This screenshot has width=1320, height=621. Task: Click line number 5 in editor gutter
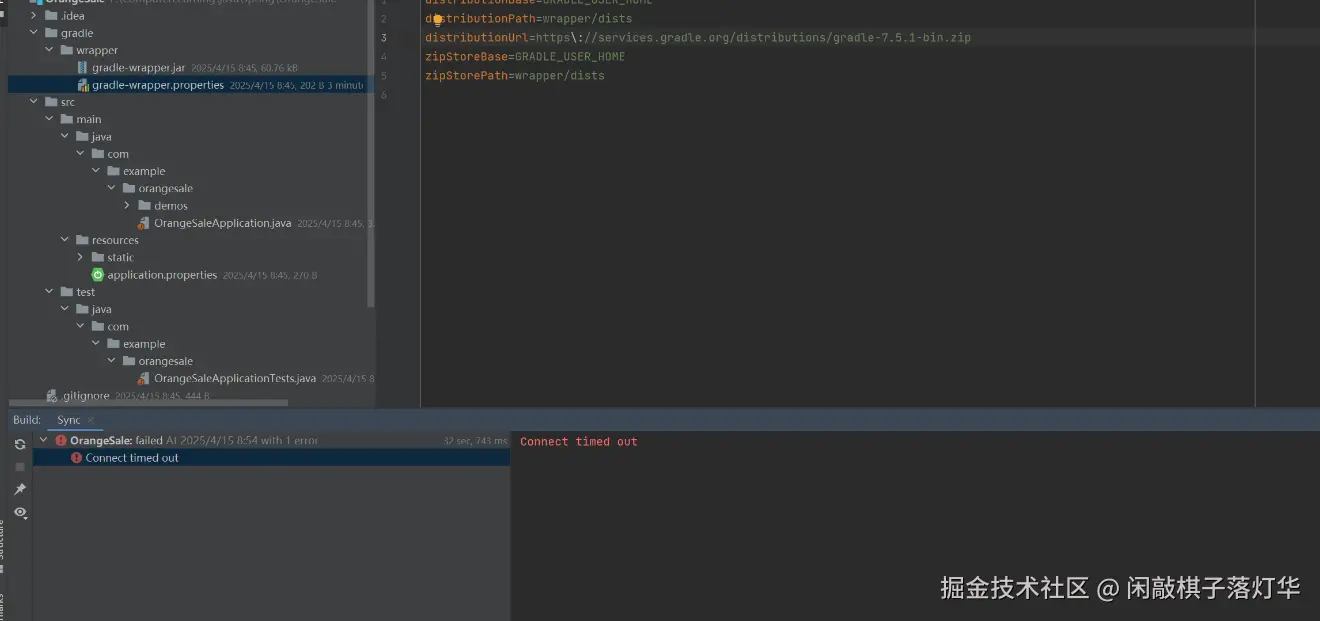point(384,76)
